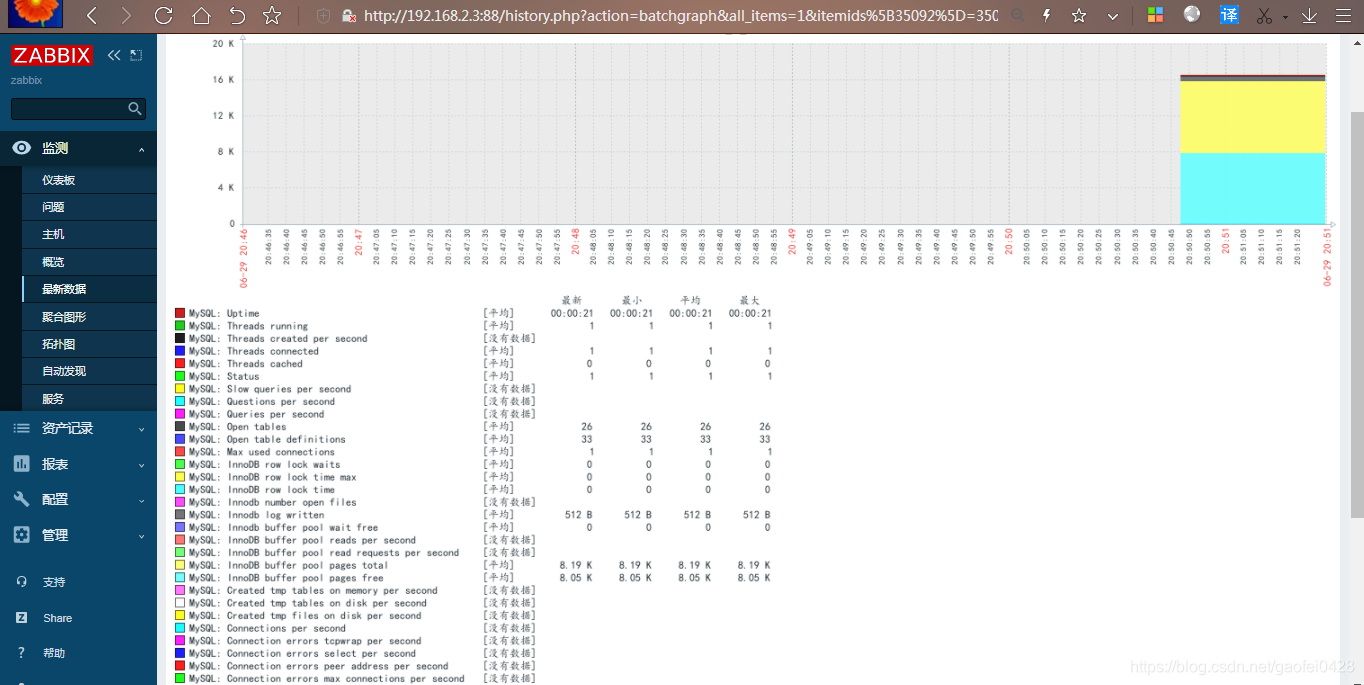Toggle sidebar auto-hide icon
Screen dimensions: 1364x685
tap(136, 56)
